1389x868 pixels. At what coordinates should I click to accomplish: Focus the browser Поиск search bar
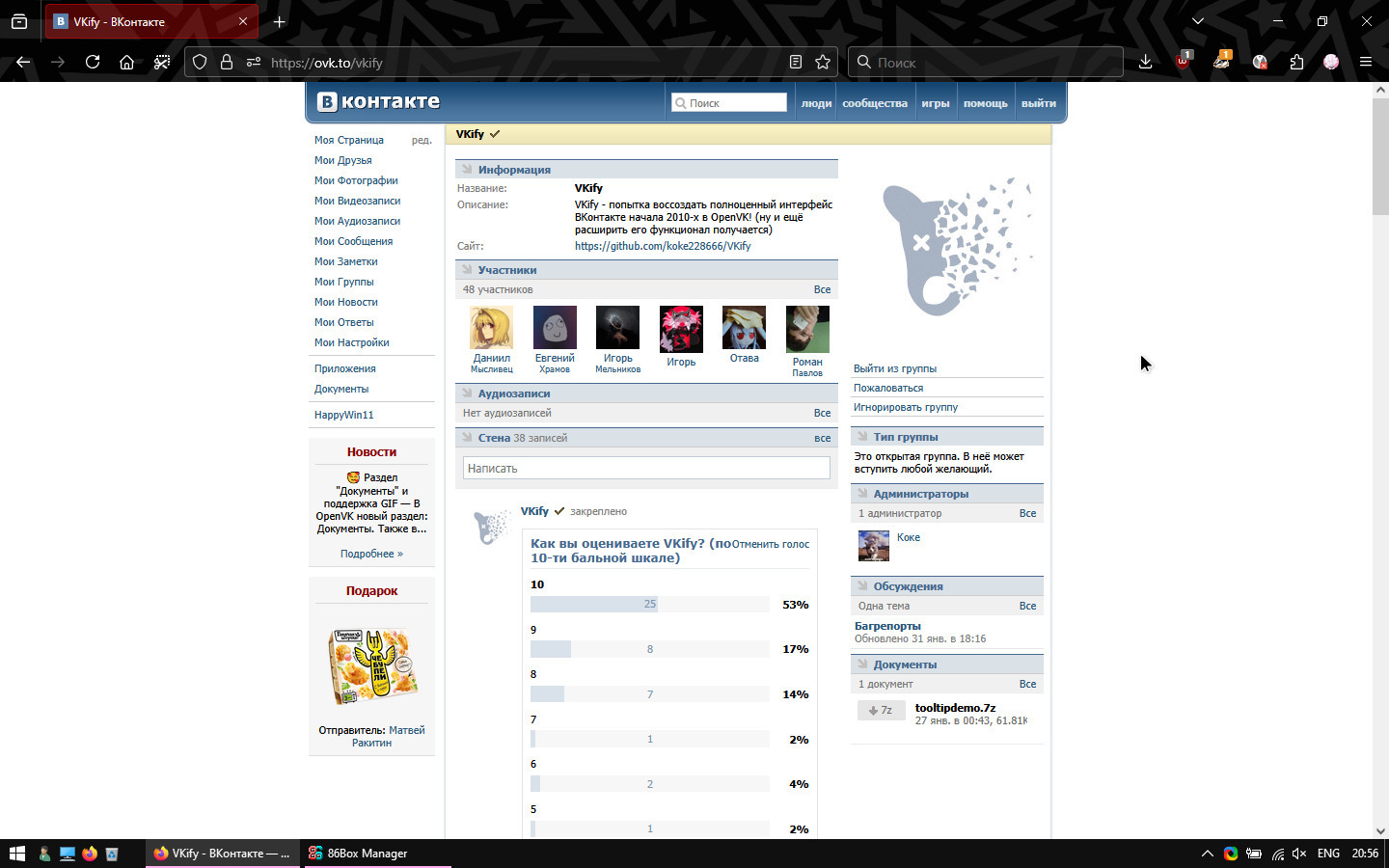[986, 63]
